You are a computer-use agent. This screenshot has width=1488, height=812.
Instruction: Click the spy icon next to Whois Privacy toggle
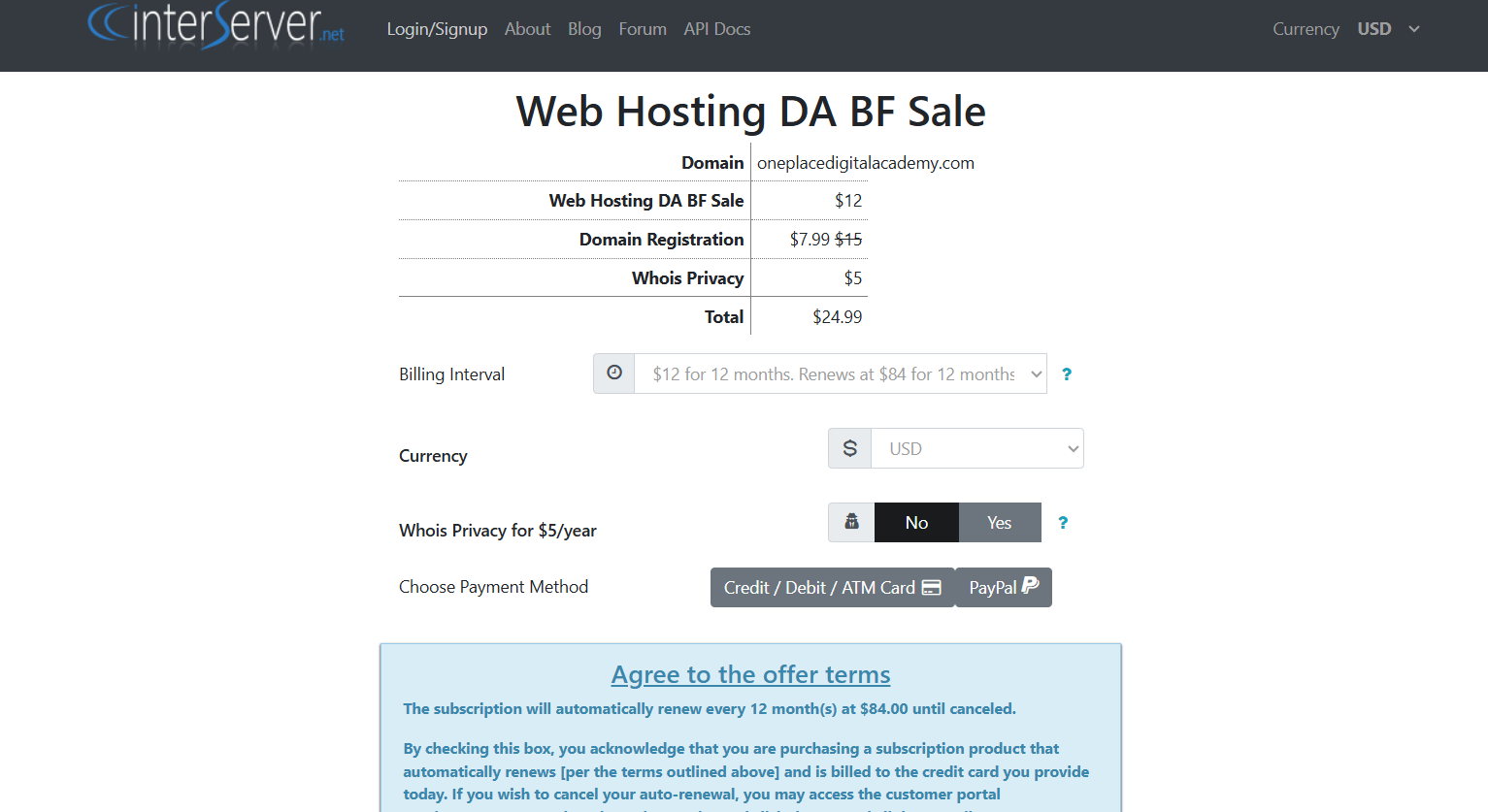tap(851, 522)
